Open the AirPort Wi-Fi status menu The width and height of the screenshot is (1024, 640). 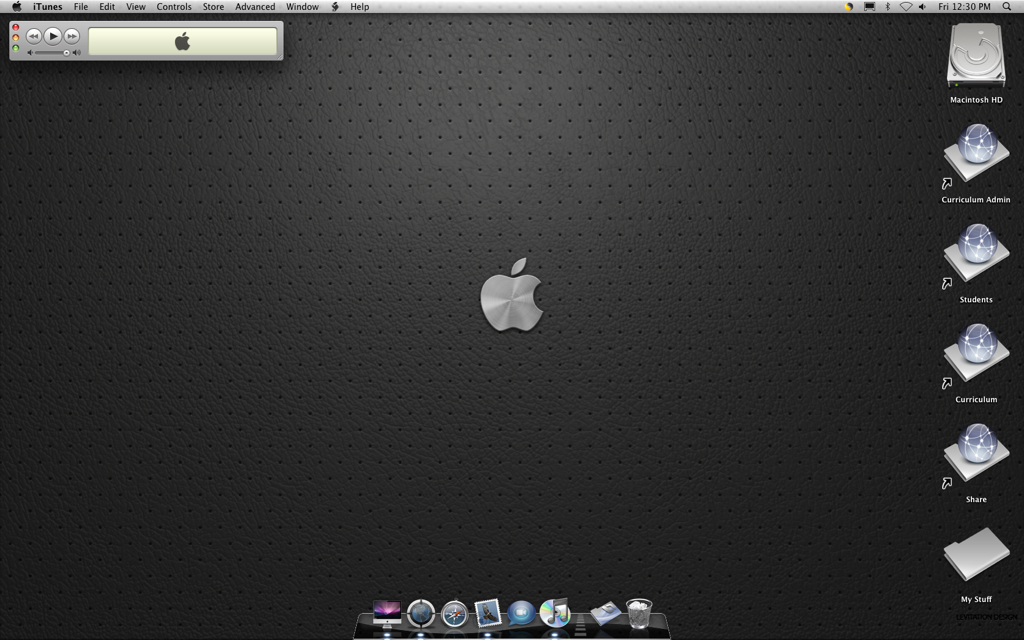pos(905,7)
